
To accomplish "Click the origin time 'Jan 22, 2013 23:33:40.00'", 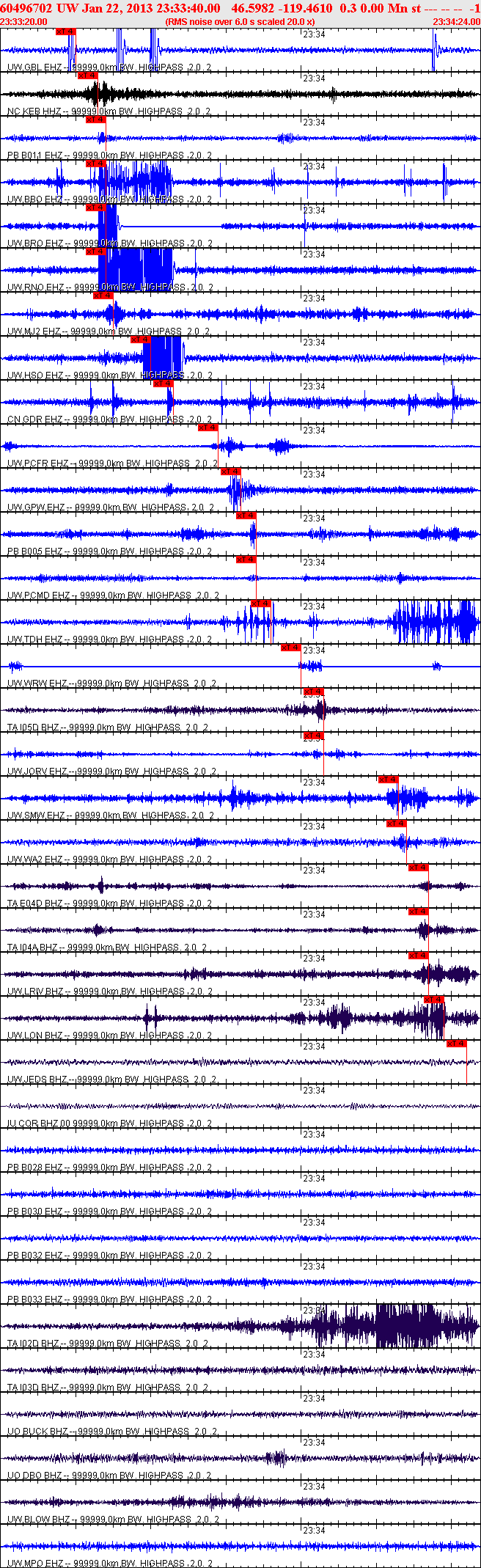I will [x=150, y=8].
